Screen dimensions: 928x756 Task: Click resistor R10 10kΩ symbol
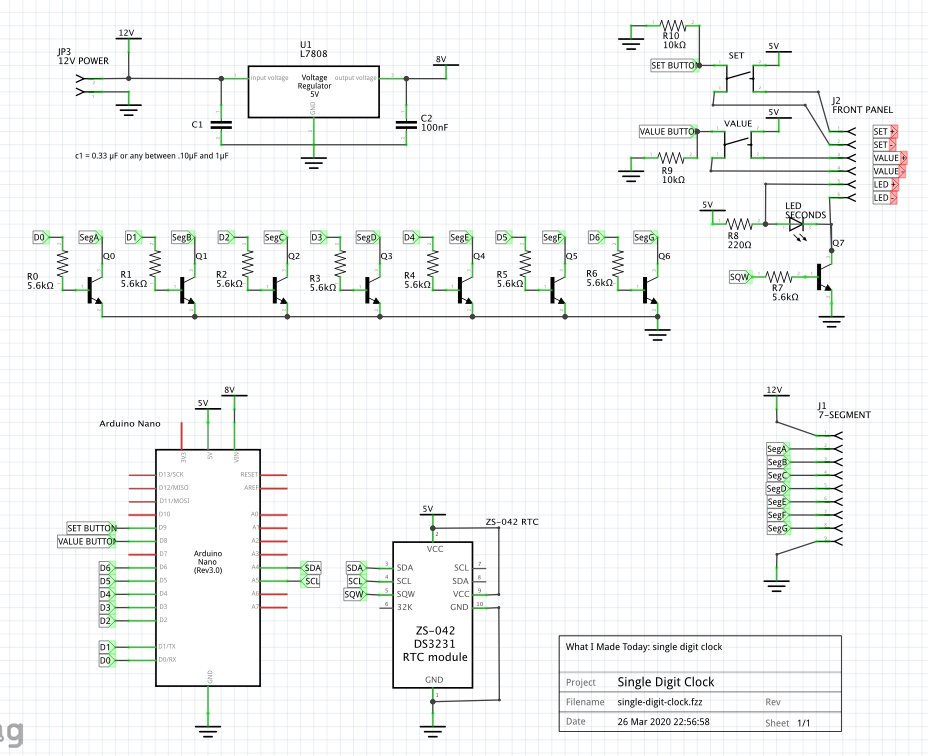[x=673, y=26]
